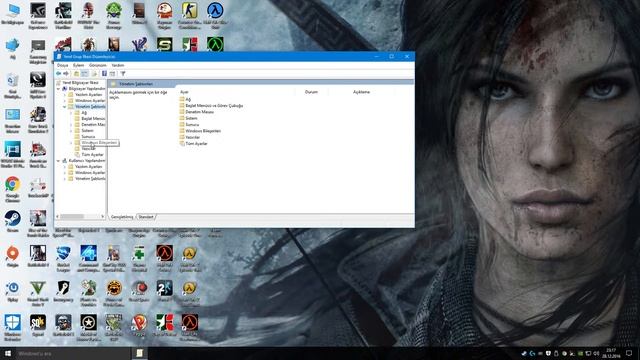Screen dimensions: 640x360
Task: Toggle the Show/Hide Console Tree toolbar icon
Action: tap(84, 73)
